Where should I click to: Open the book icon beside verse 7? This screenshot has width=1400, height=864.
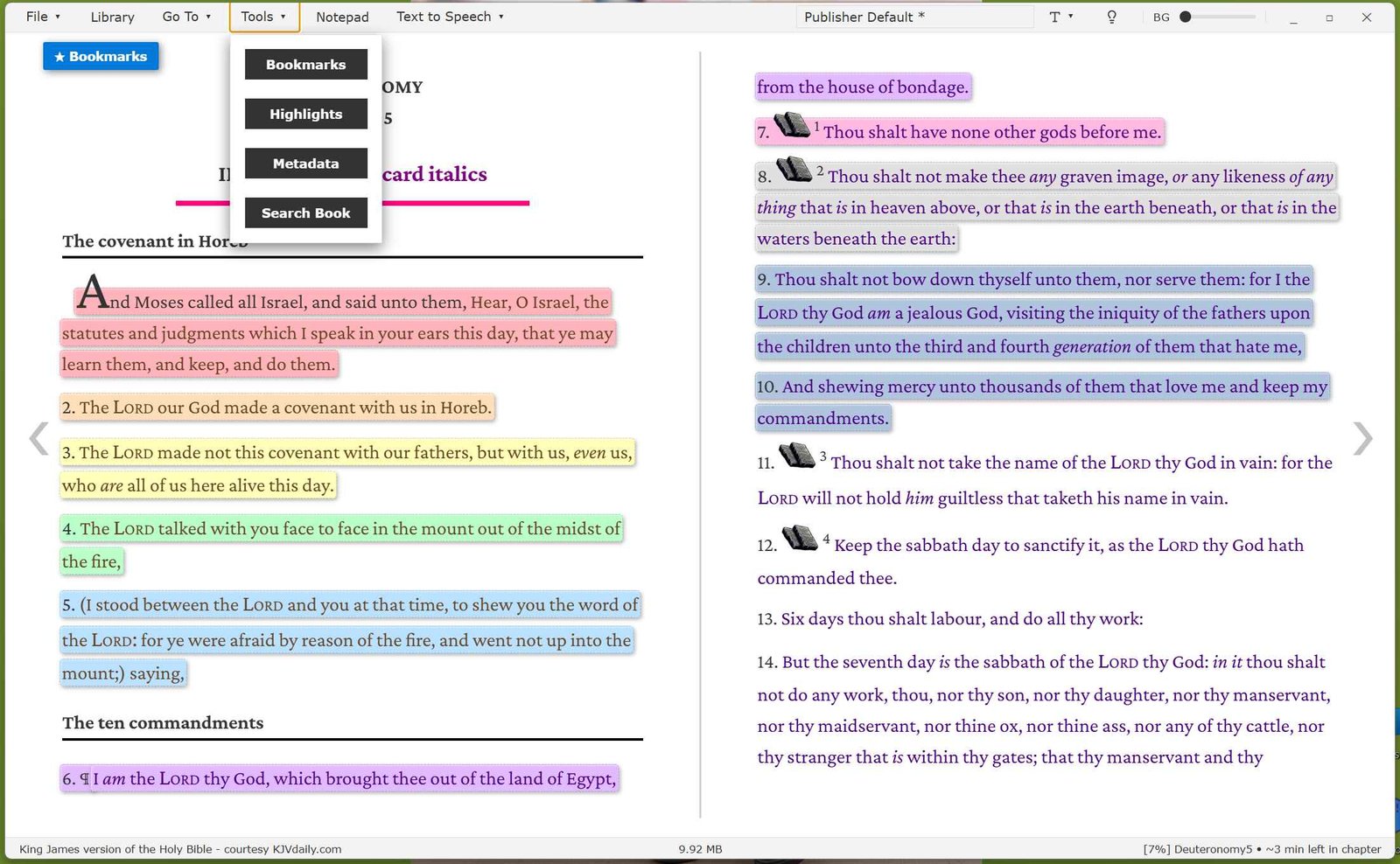792,125
